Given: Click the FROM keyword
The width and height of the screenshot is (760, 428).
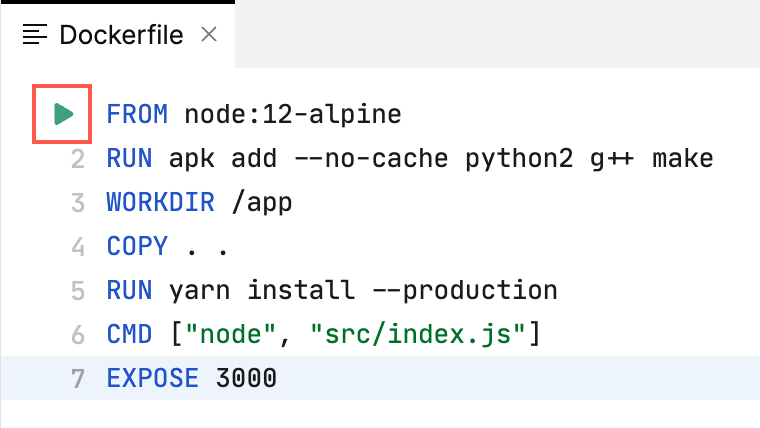Looking at the screenshot, I should tap(137, 114).
